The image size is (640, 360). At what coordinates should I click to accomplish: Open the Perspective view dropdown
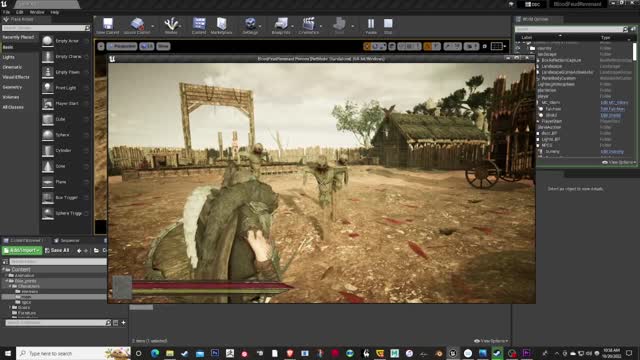pyautogui.click(x=122, y=46)
